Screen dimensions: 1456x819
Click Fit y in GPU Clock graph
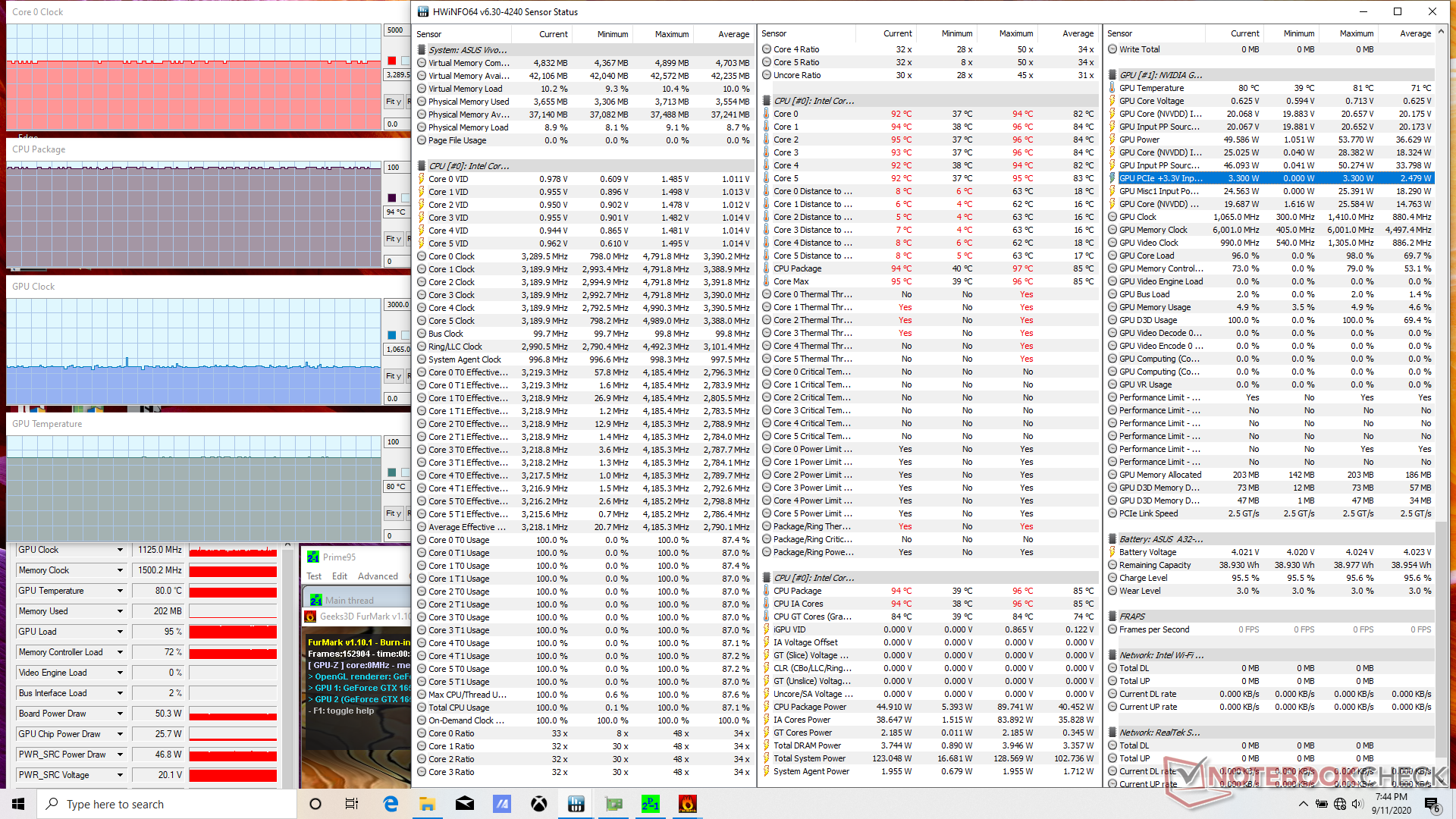coord(394,376)
